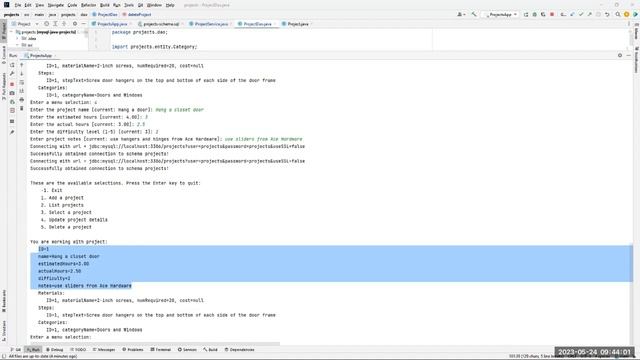
Task: Open the Project view dropdown
Action: pyautogui.click(x=25, y=24)
